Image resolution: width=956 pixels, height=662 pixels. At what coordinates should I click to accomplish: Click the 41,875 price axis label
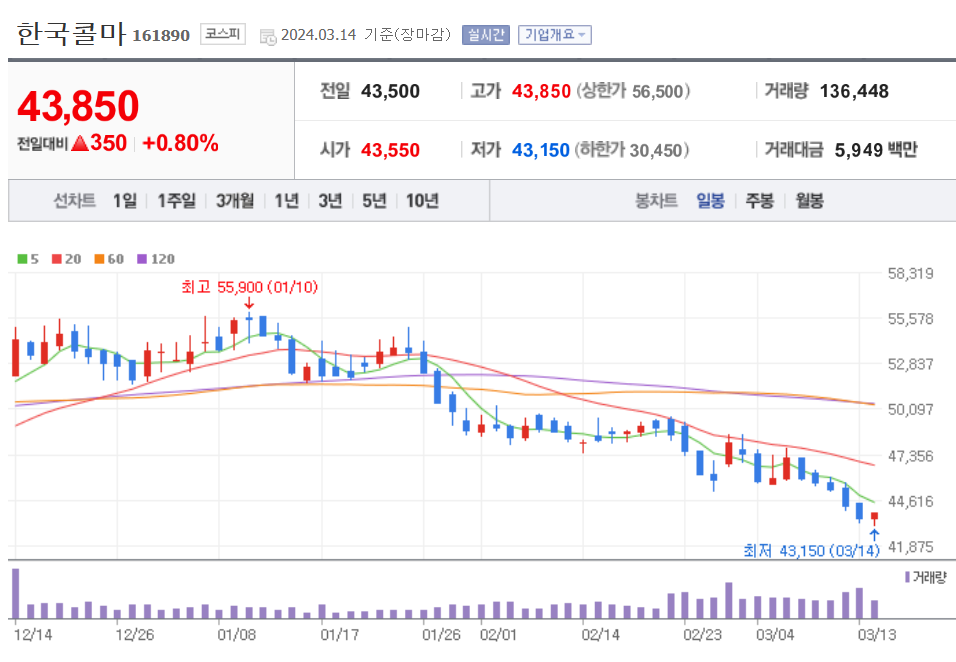tap(910, 547)
